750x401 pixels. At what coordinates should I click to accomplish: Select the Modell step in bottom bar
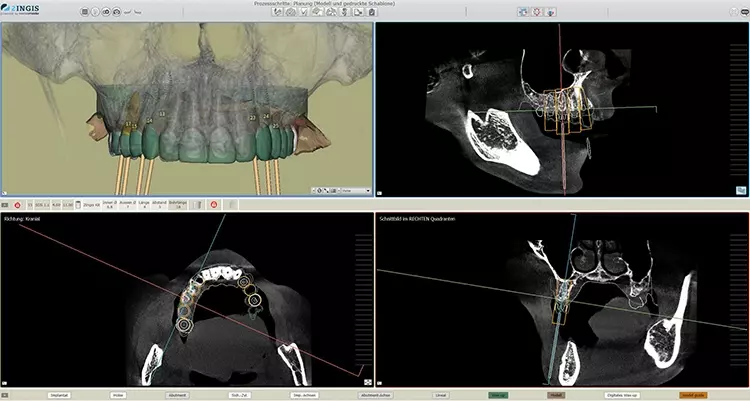tap(556, 395)
